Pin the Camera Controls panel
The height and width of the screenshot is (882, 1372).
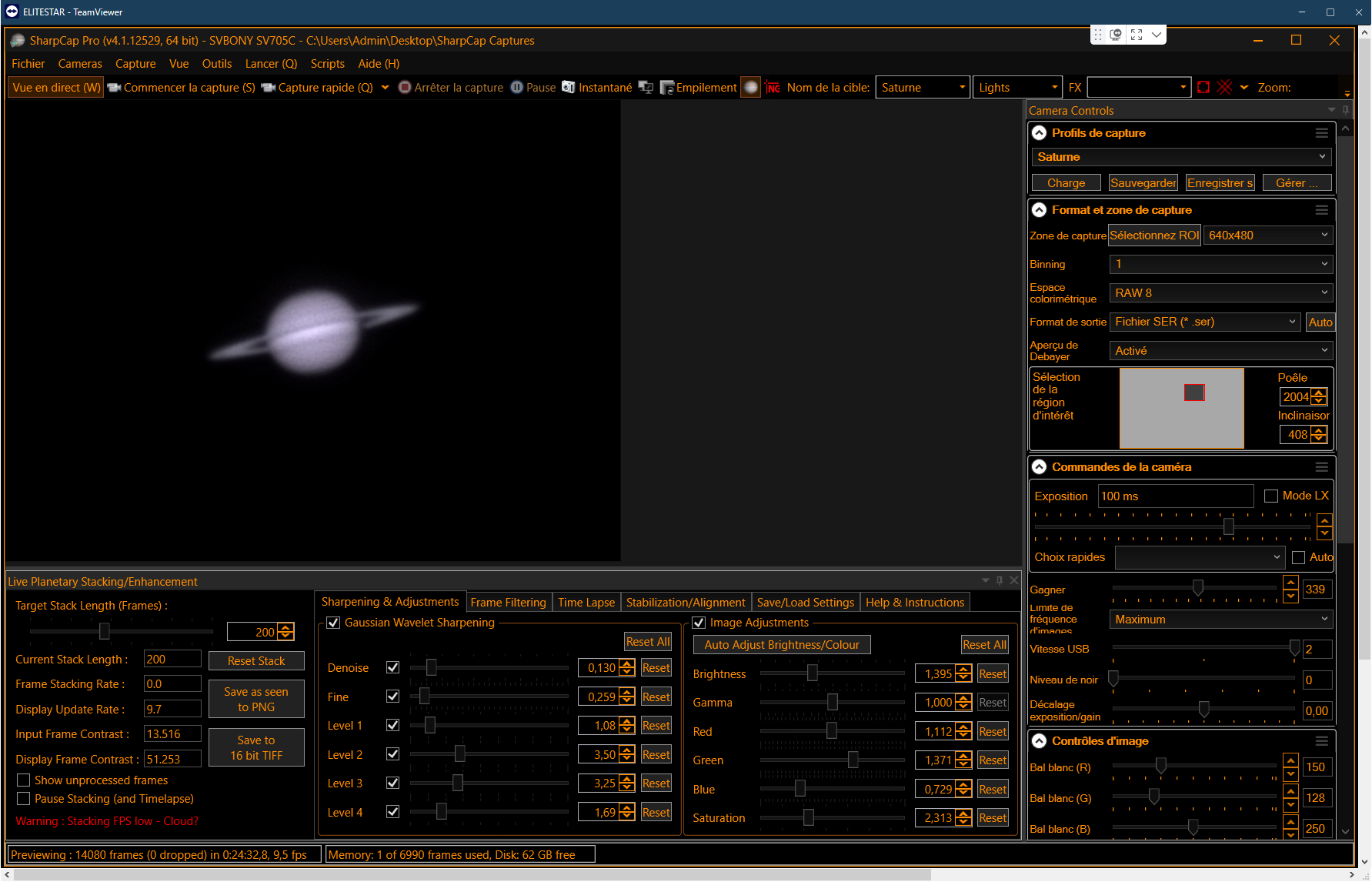1346,110
